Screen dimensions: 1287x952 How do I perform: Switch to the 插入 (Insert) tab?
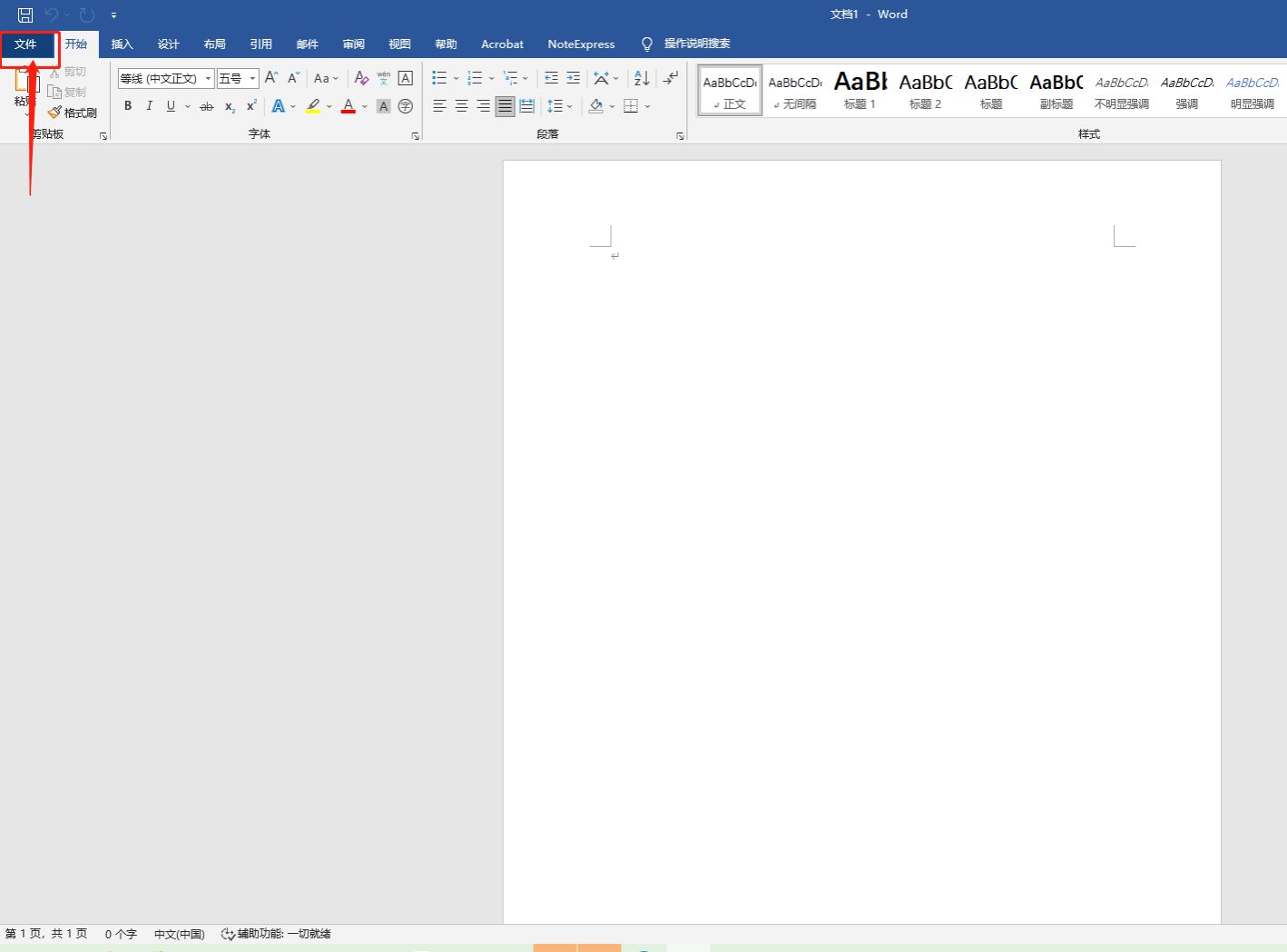point(122,44)
